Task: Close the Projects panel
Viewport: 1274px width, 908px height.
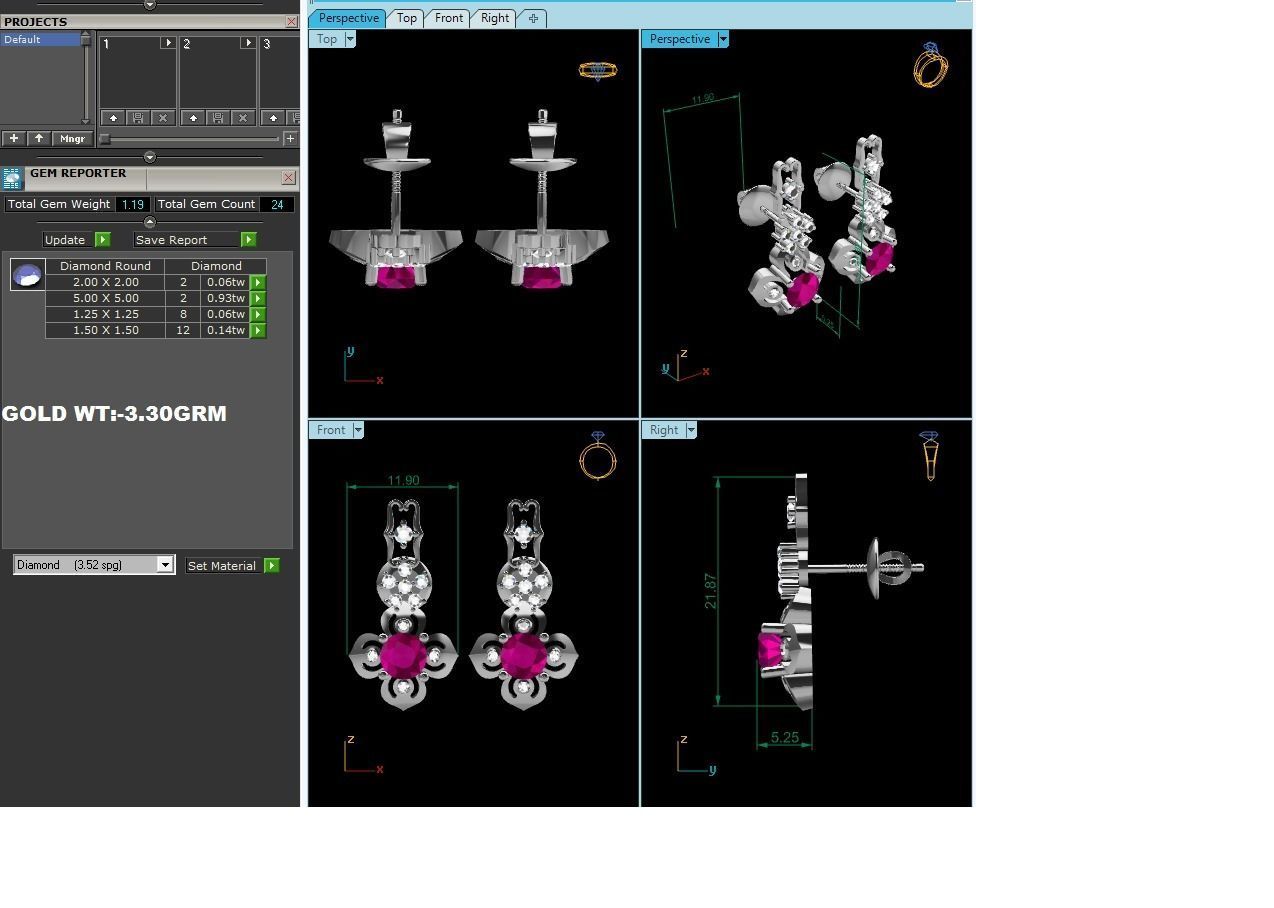Action: point(291,21)
